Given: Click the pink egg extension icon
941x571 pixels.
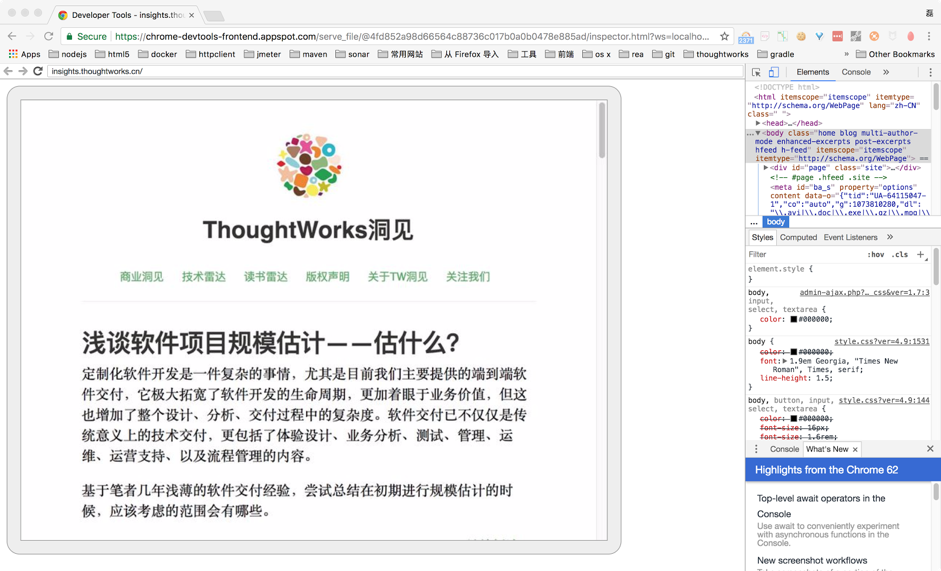Looking at the screenshot, I should [x=910, y=36].
